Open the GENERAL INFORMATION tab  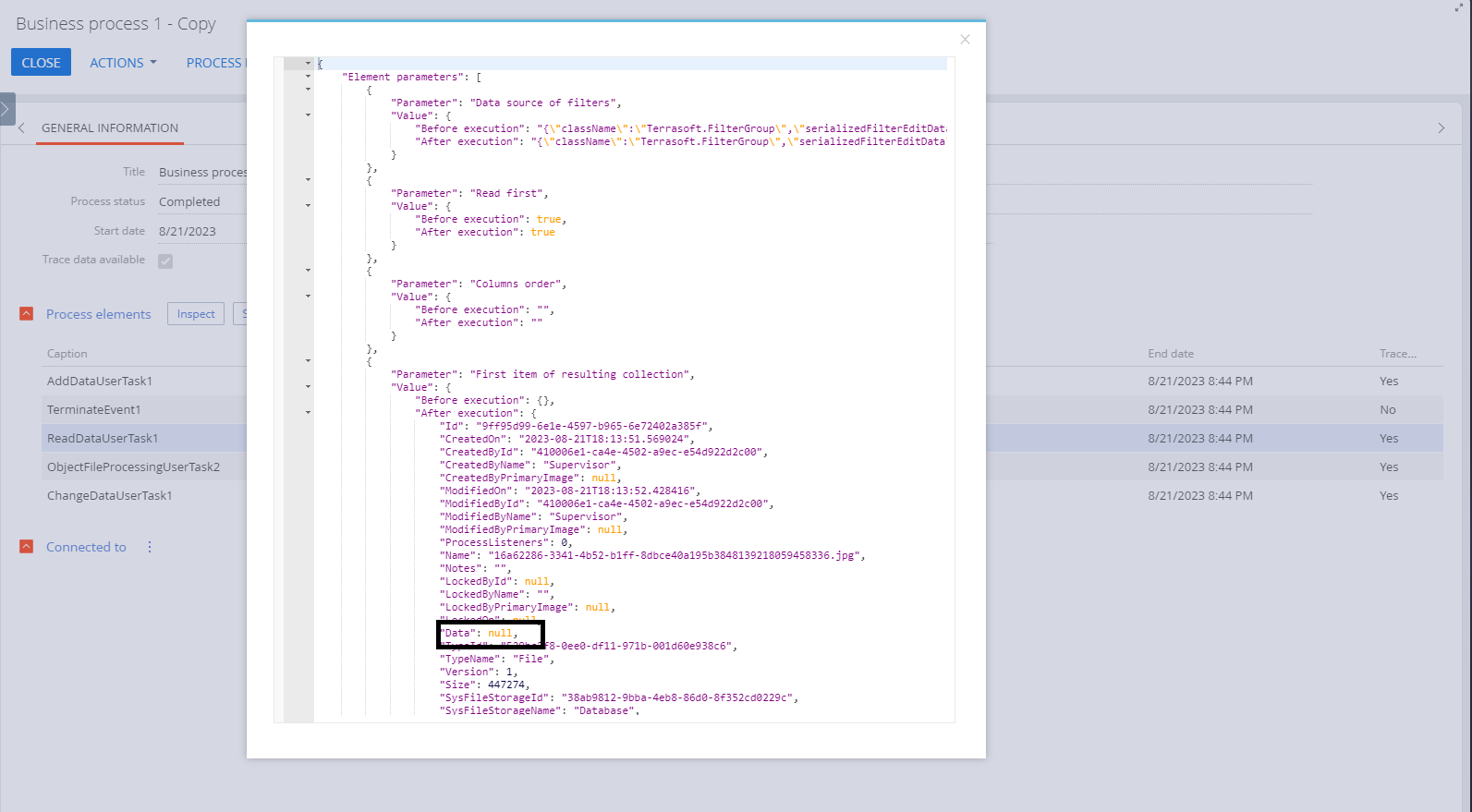click(110, 128)
